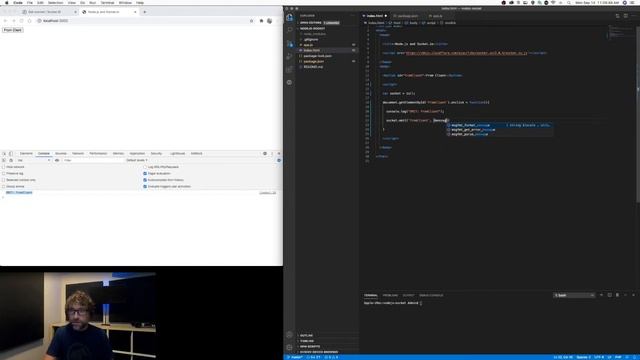The height and width of the screenshot is (360, 640).
Task: Toggle device toolbar icon in DevTools
Action: (11, 153)
